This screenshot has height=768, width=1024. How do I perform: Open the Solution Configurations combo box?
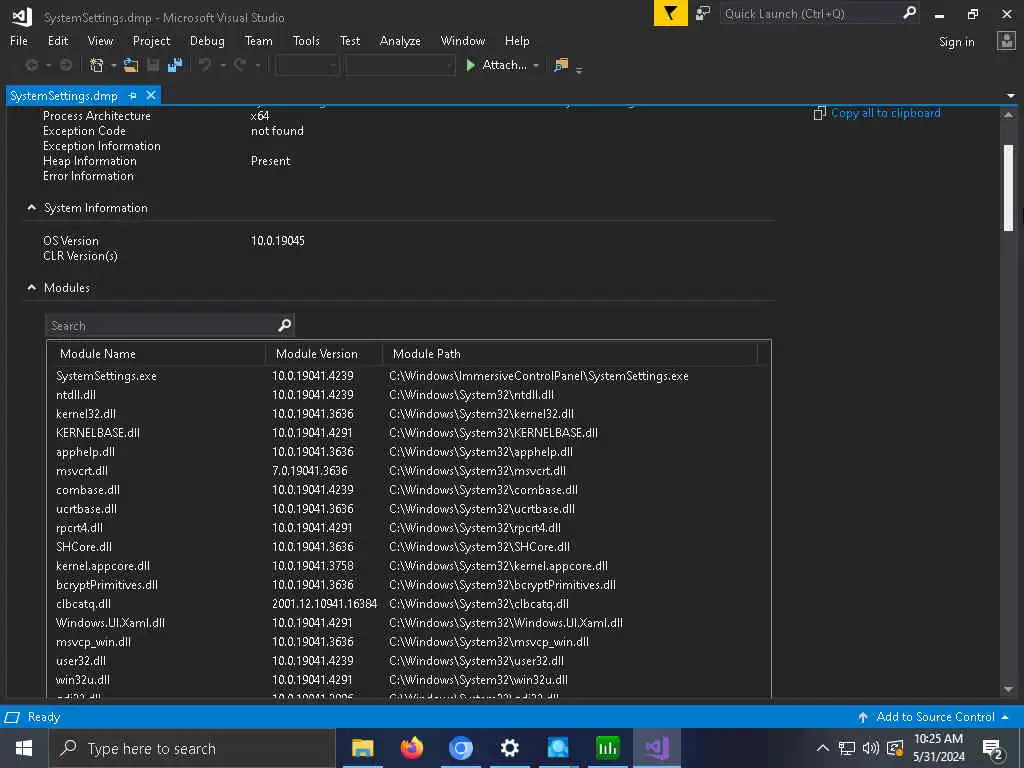(308, 65)
